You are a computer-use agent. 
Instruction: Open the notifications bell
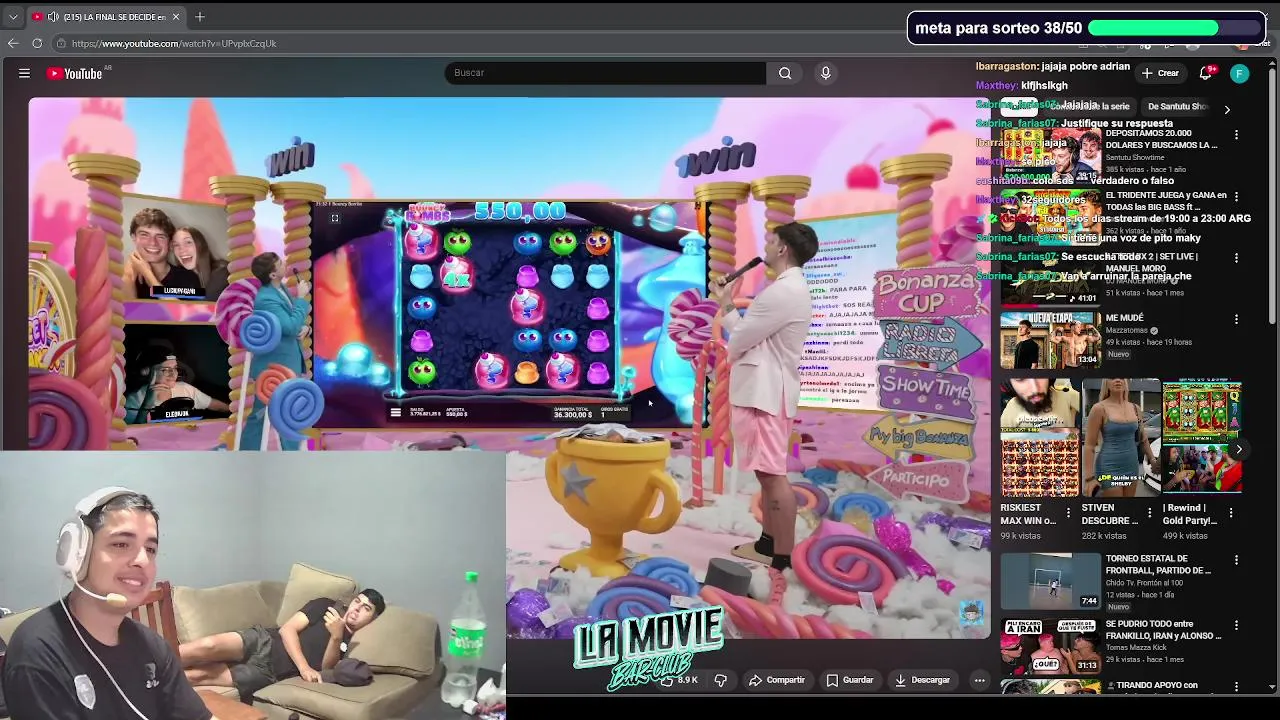tap(1206, 73)
